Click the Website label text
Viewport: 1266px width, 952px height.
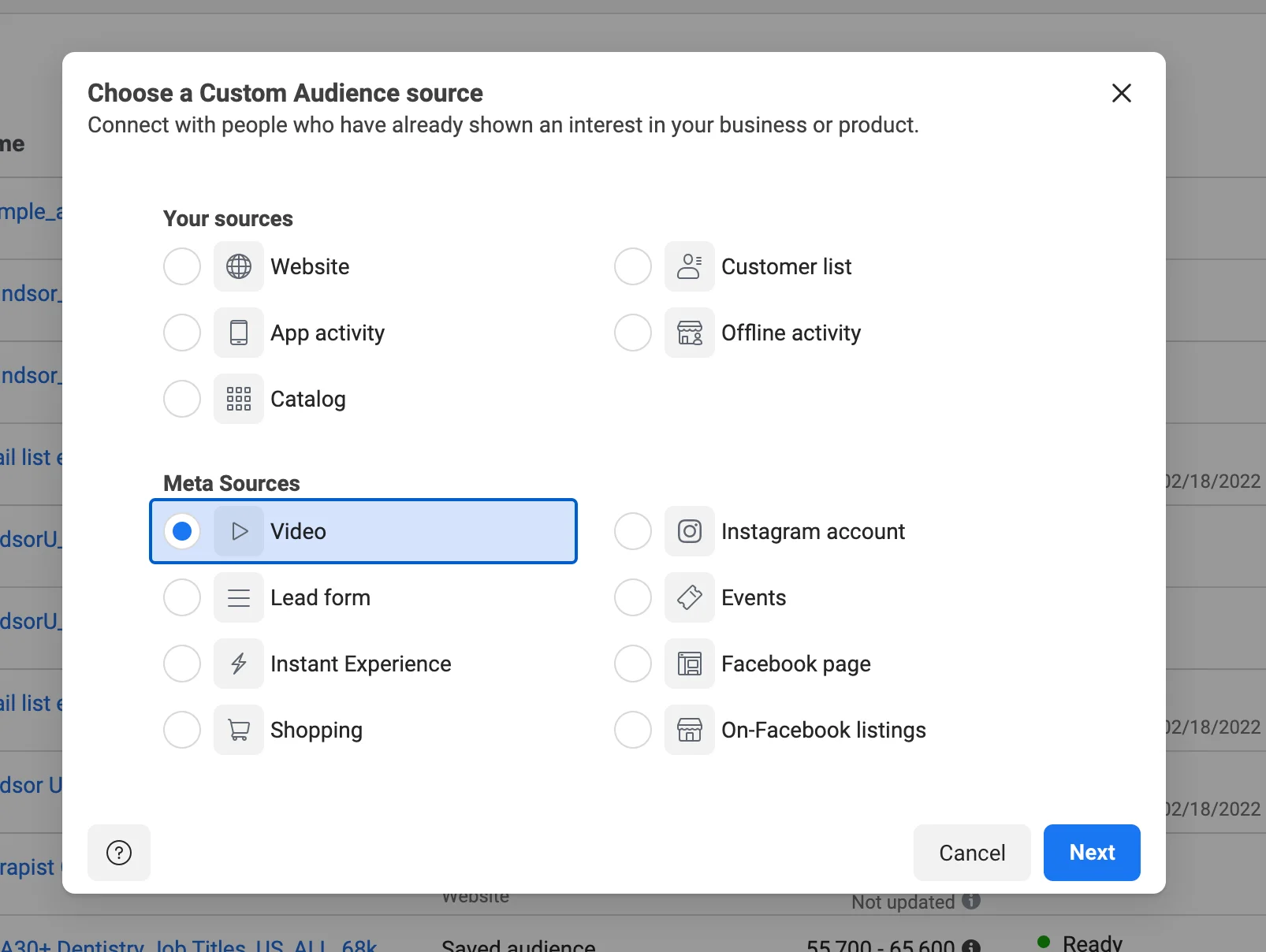(x=310, y=266)
